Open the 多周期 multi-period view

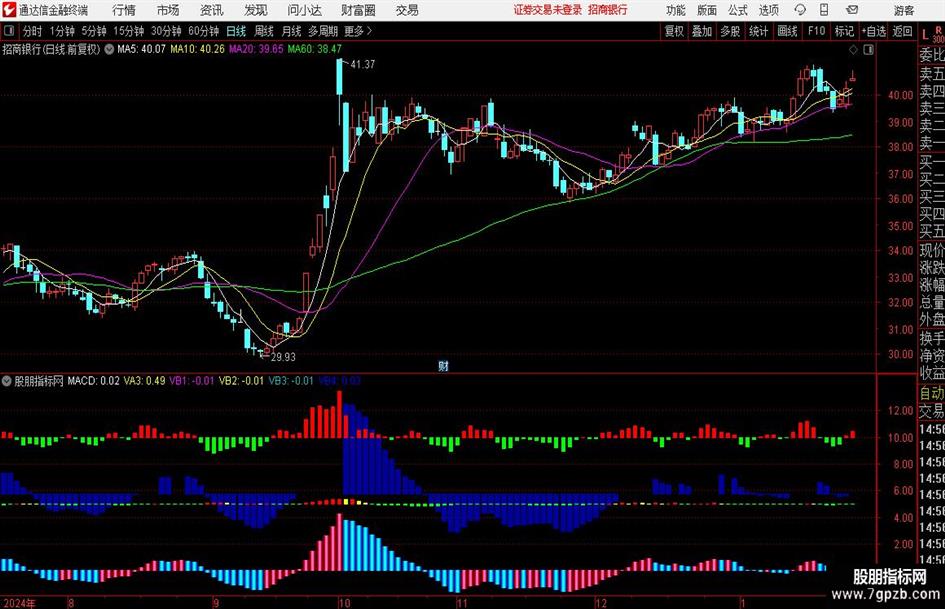click(323, 31)
